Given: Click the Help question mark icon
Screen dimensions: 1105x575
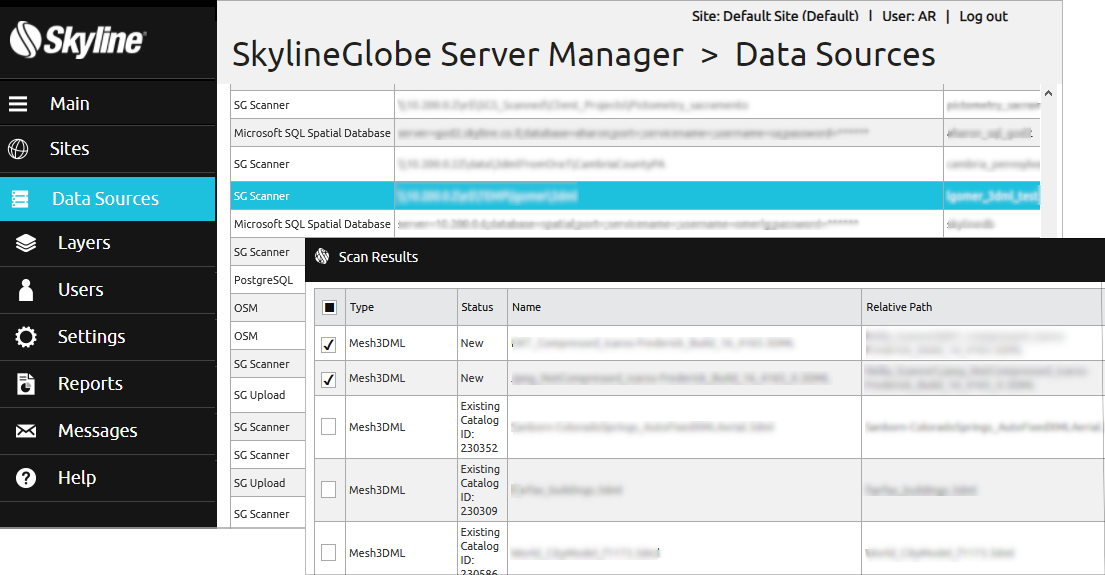Looking at the screenshot, I should [x=26, y=478].
